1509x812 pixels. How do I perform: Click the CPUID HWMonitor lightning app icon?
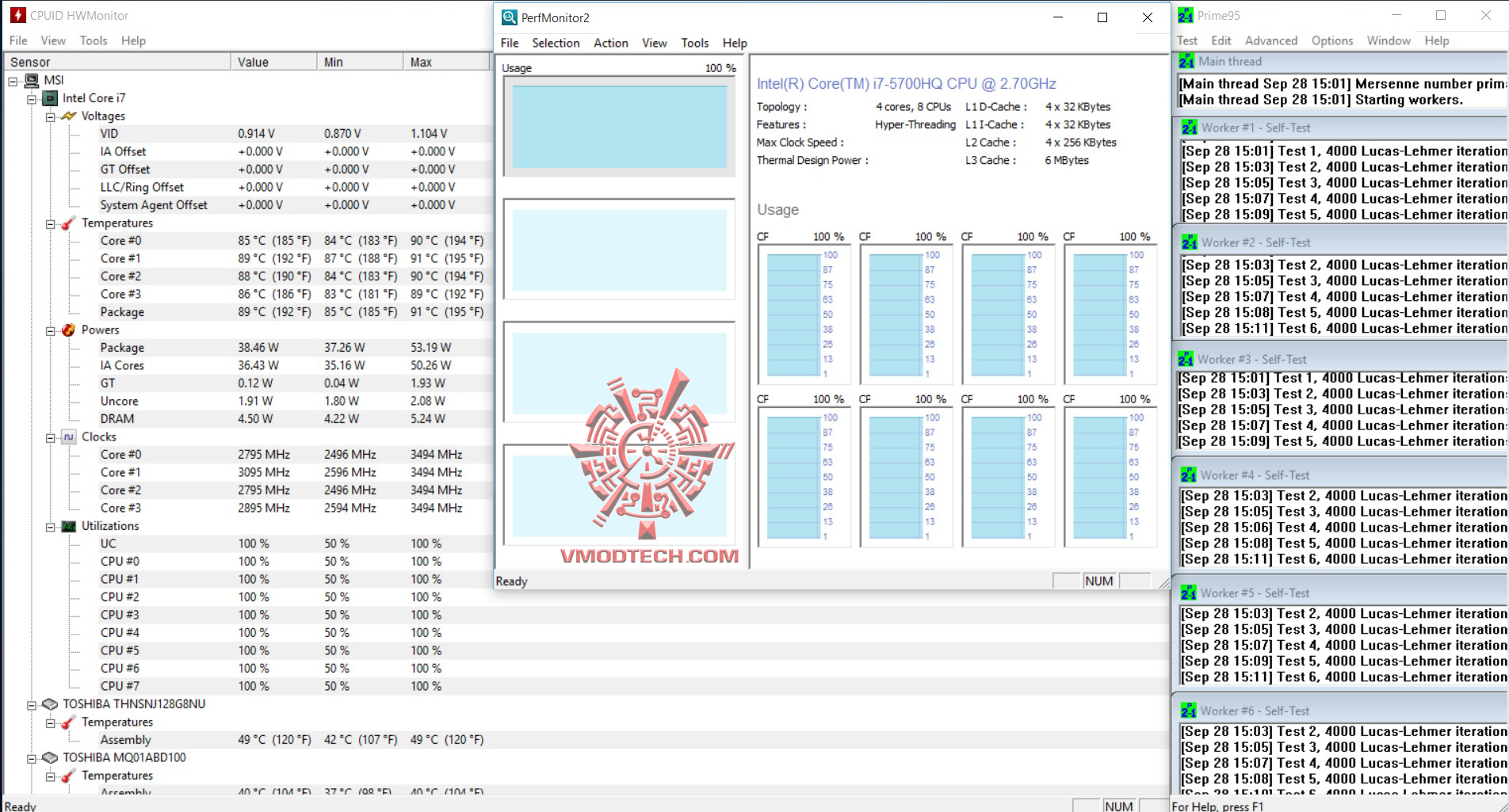click(x=17, y=15)
